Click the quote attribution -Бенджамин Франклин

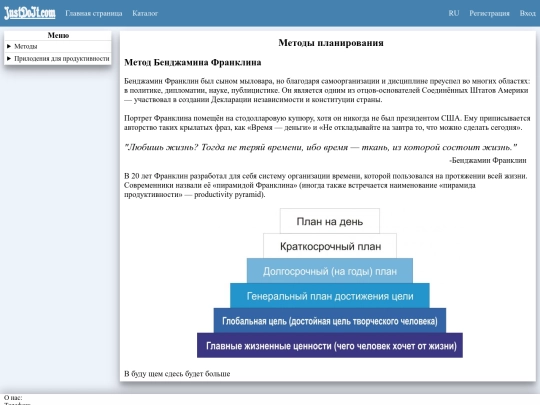tap(488, 160)
